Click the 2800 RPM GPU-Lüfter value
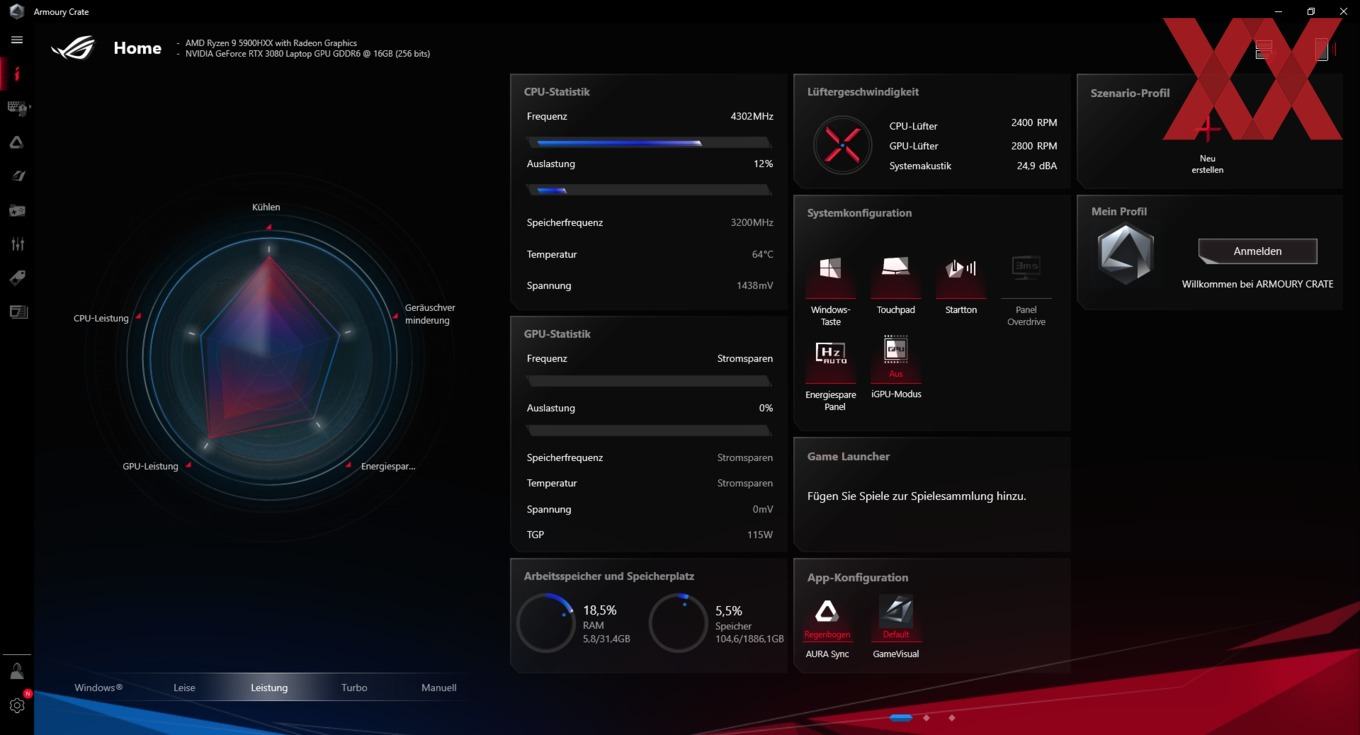Image resolution: width=1360 pixels, height=735 pixels. click(1034, 145)
